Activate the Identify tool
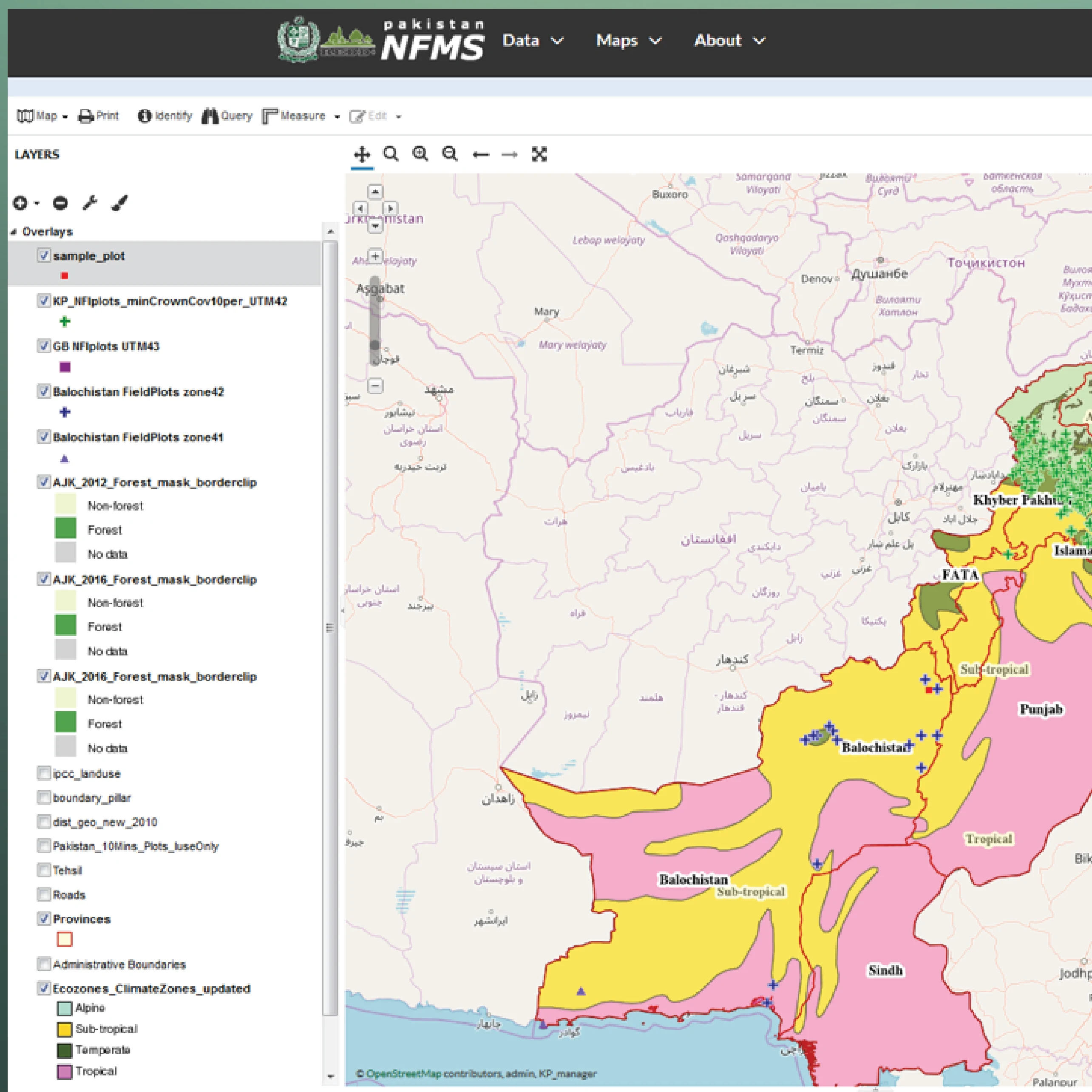This screenshot has width=1092, height=1092. click(164, 115)
